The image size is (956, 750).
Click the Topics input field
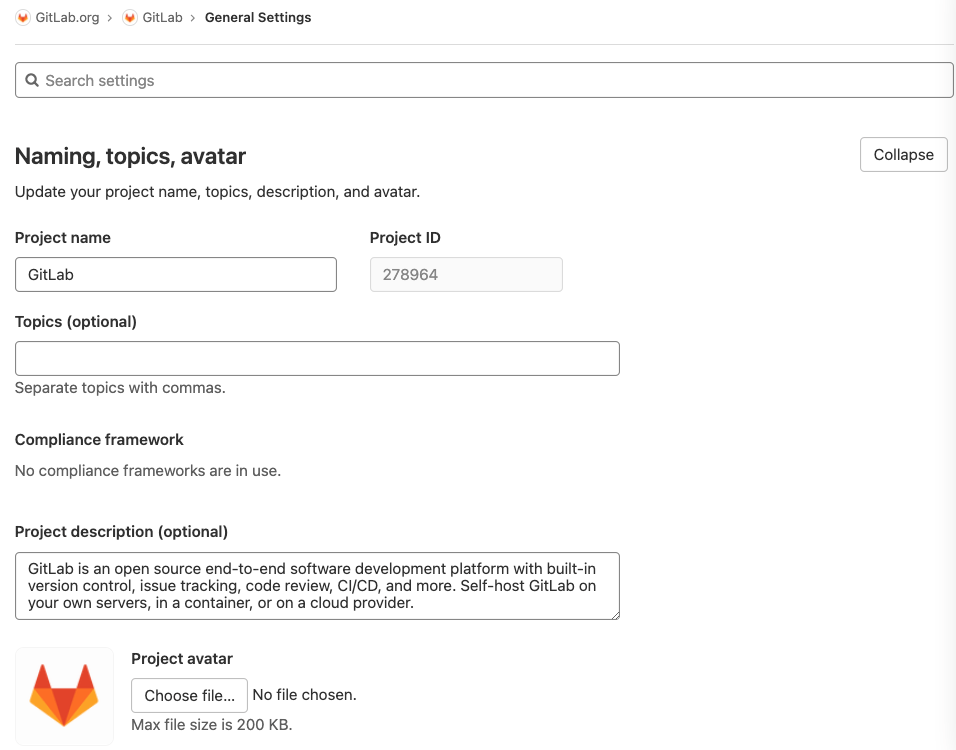pyautogui.click(x=317, y=358)
